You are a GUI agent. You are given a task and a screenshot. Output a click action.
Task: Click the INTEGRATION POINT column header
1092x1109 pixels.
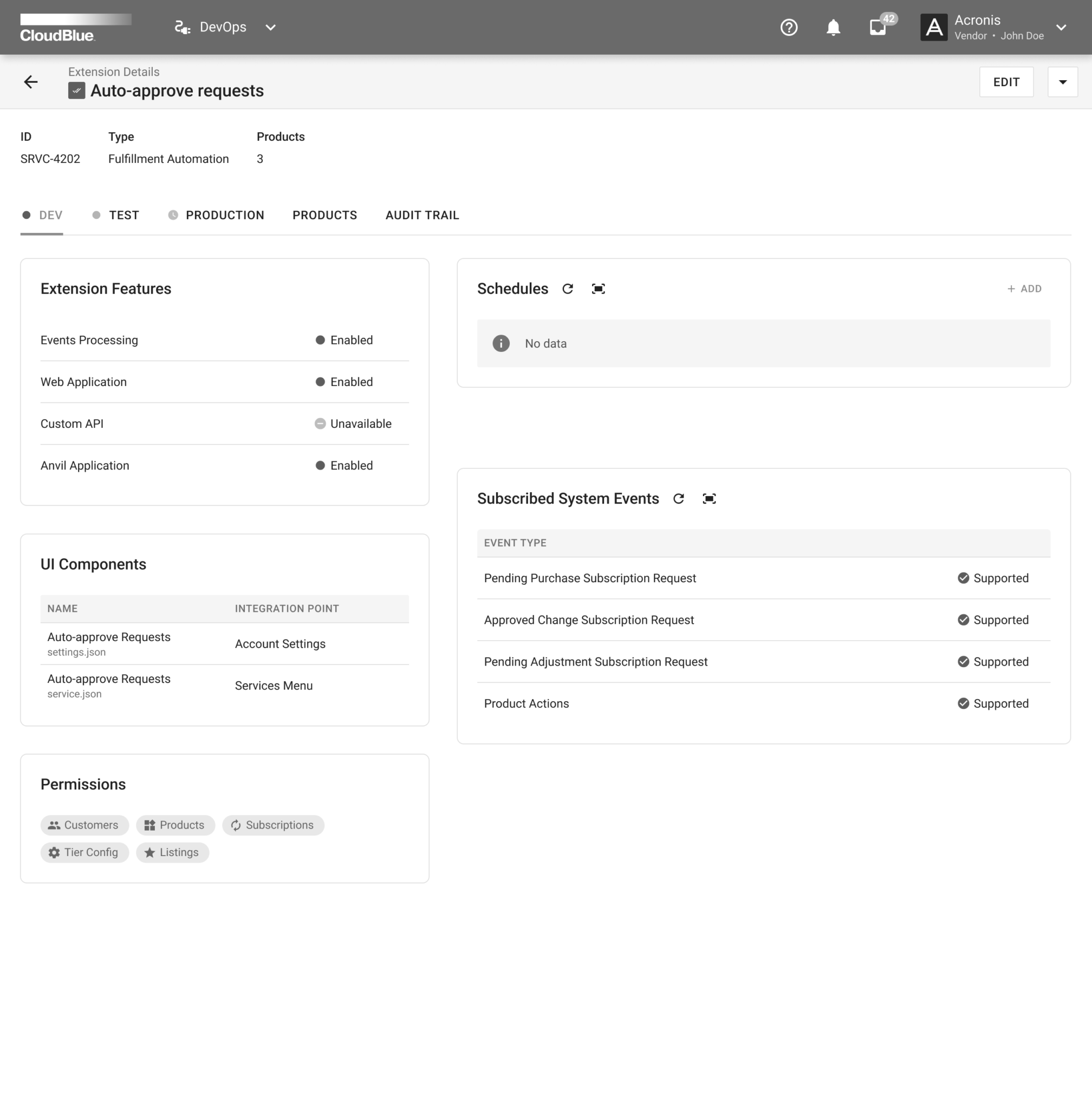pyautogui.click(x=287, y=609)
